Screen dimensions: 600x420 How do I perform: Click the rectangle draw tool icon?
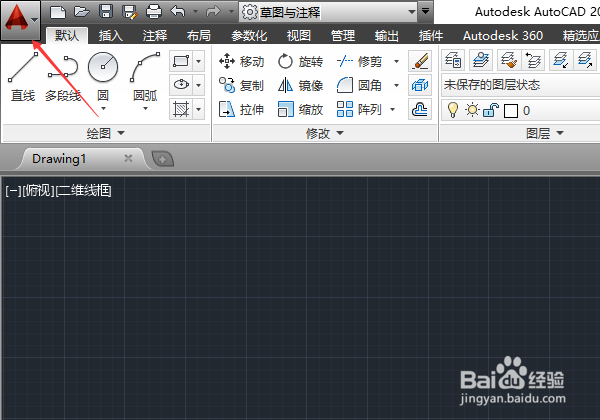181,61
